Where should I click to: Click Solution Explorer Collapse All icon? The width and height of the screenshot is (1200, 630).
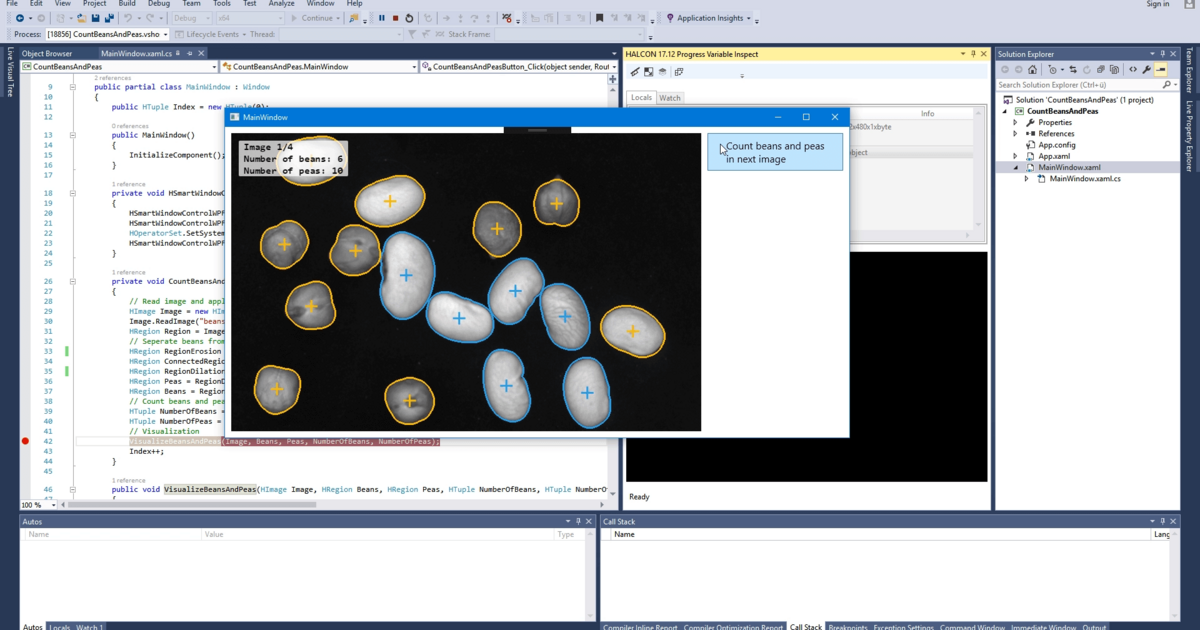tap(1103, 70)
